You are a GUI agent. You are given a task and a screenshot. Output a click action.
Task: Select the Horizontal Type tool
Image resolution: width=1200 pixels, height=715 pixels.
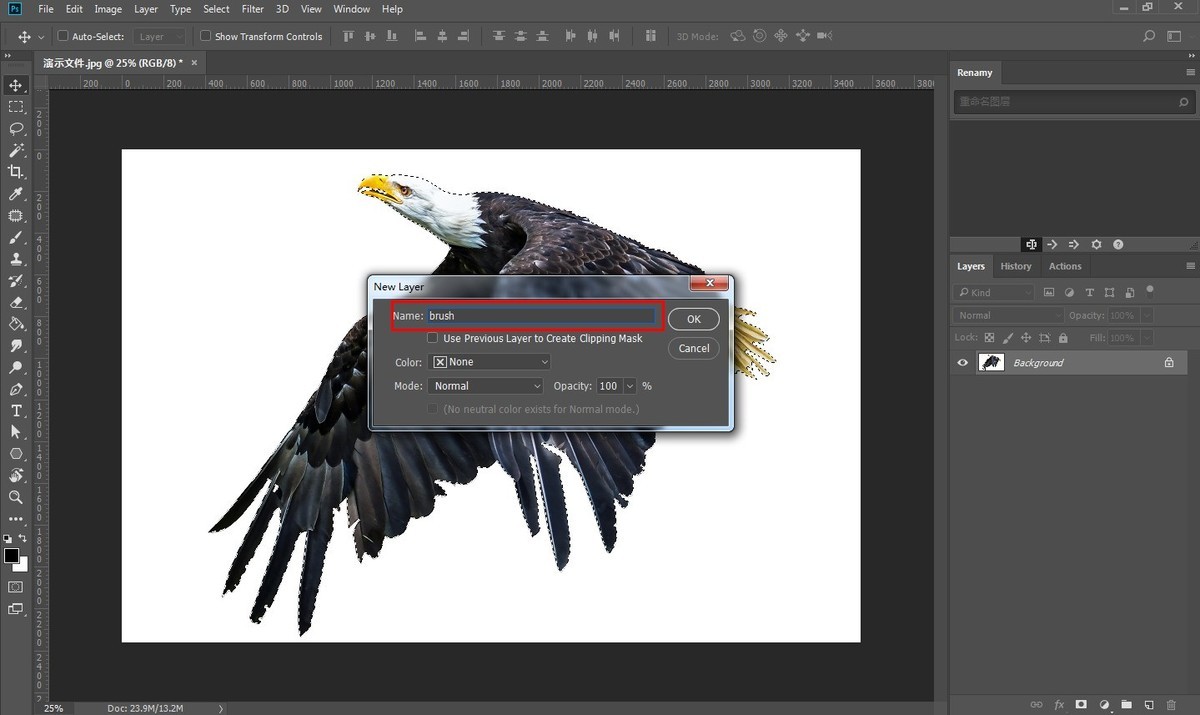click(x=16, y=410)
